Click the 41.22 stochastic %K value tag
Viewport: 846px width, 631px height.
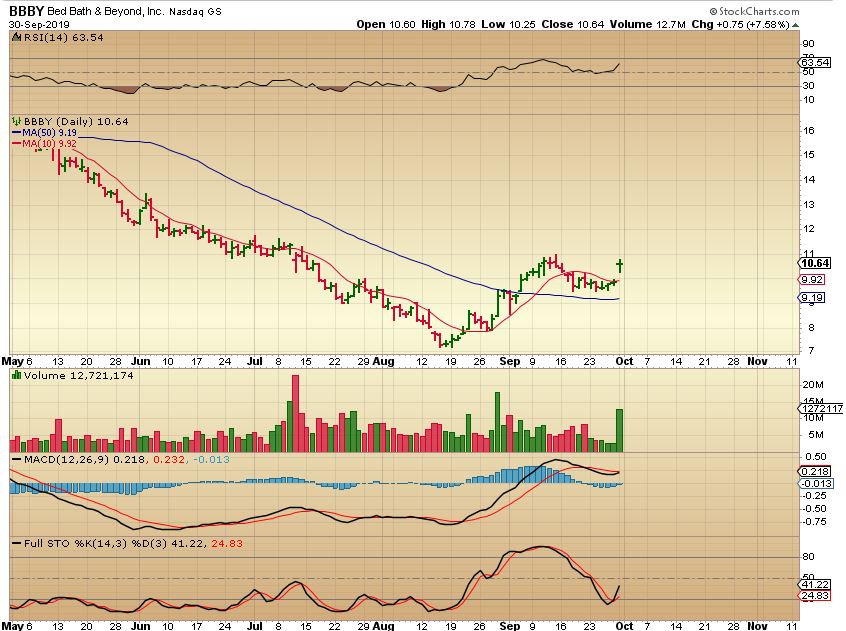(817, 585)
